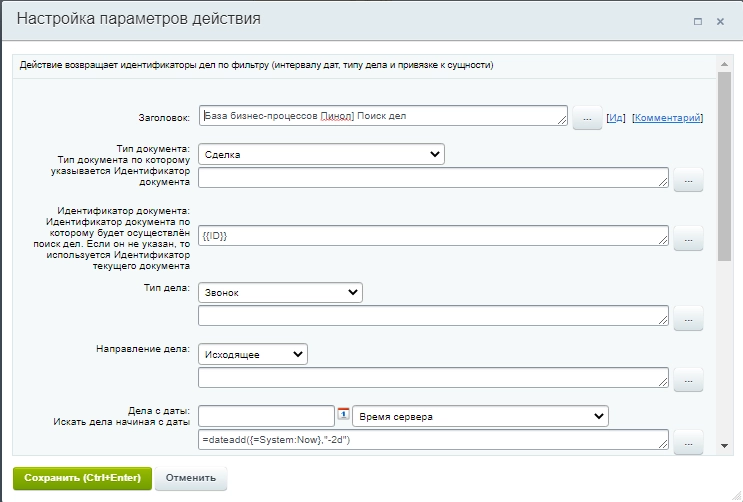Expand the Исходящее direction dropdown
The height and width of the screenshot is (502, 743).
[253, 354]
